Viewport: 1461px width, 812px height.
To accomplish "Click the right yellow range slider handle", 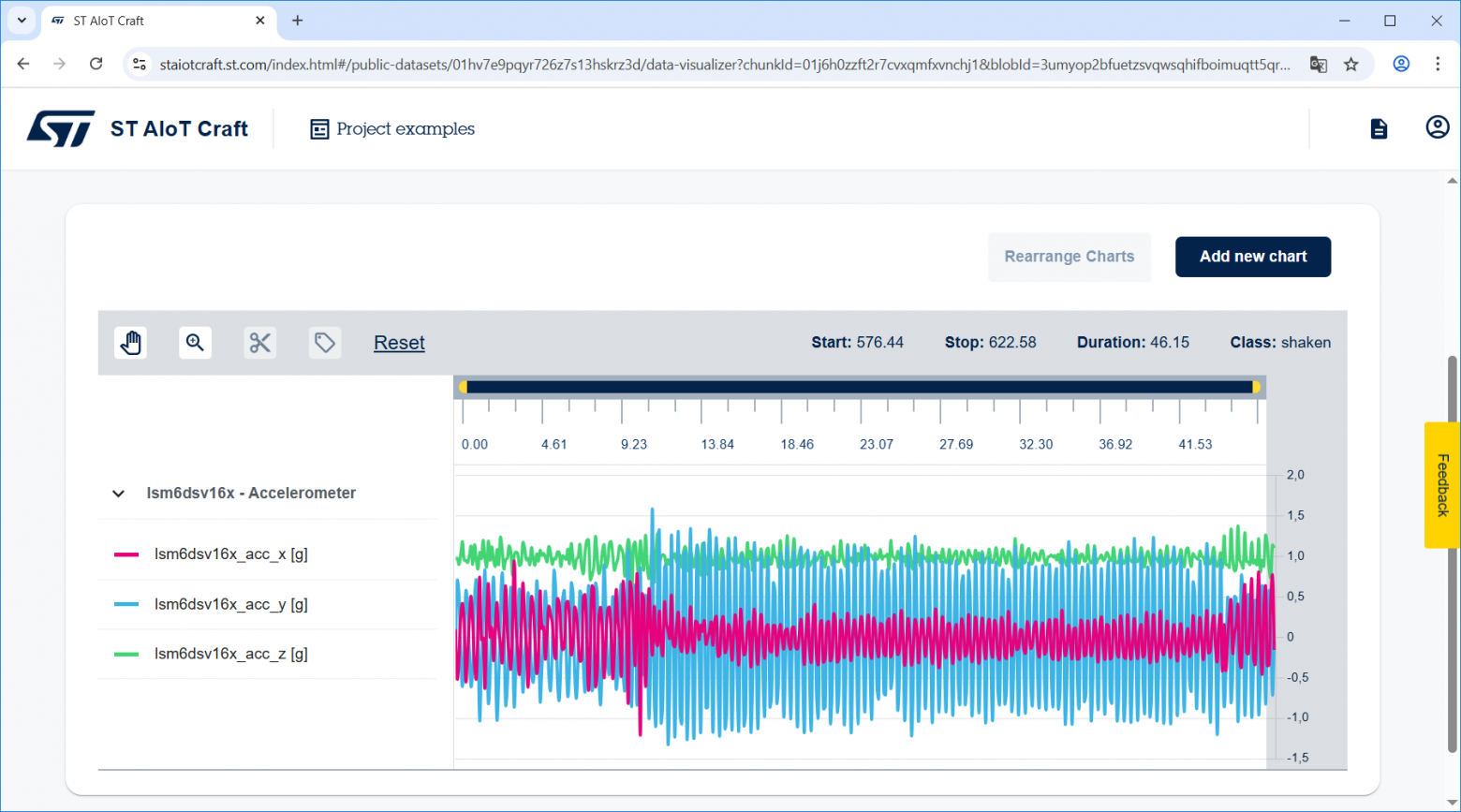I will (x=1256, y=387).
